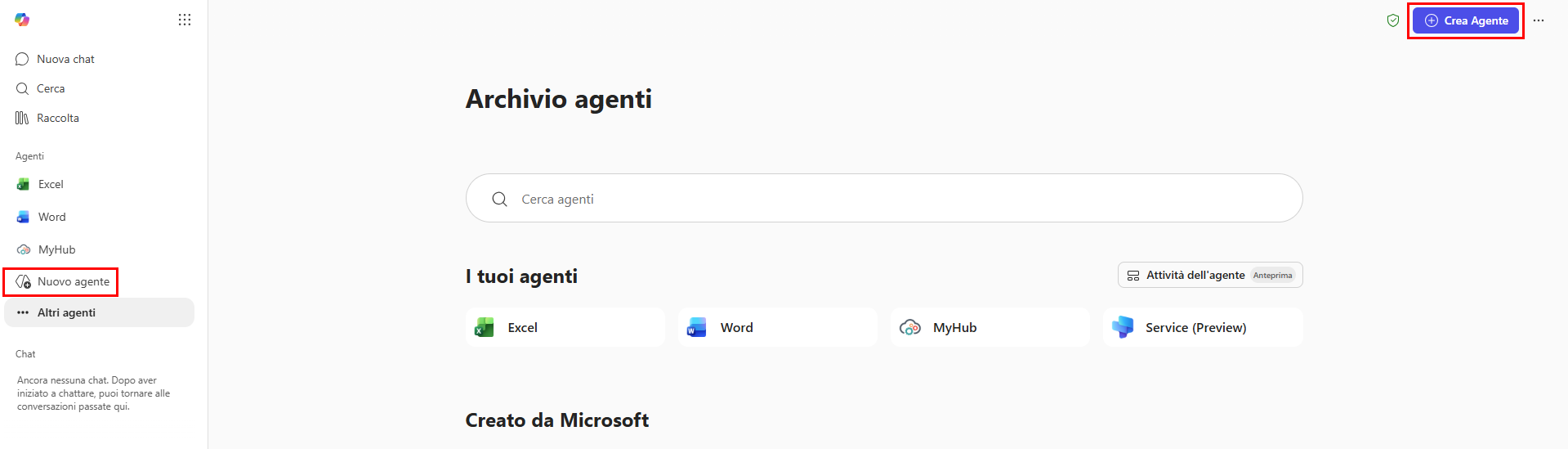The height and width of the screenshot is (449, 1568).
Task: Click the Copilot logo icon
Action: 22,20
